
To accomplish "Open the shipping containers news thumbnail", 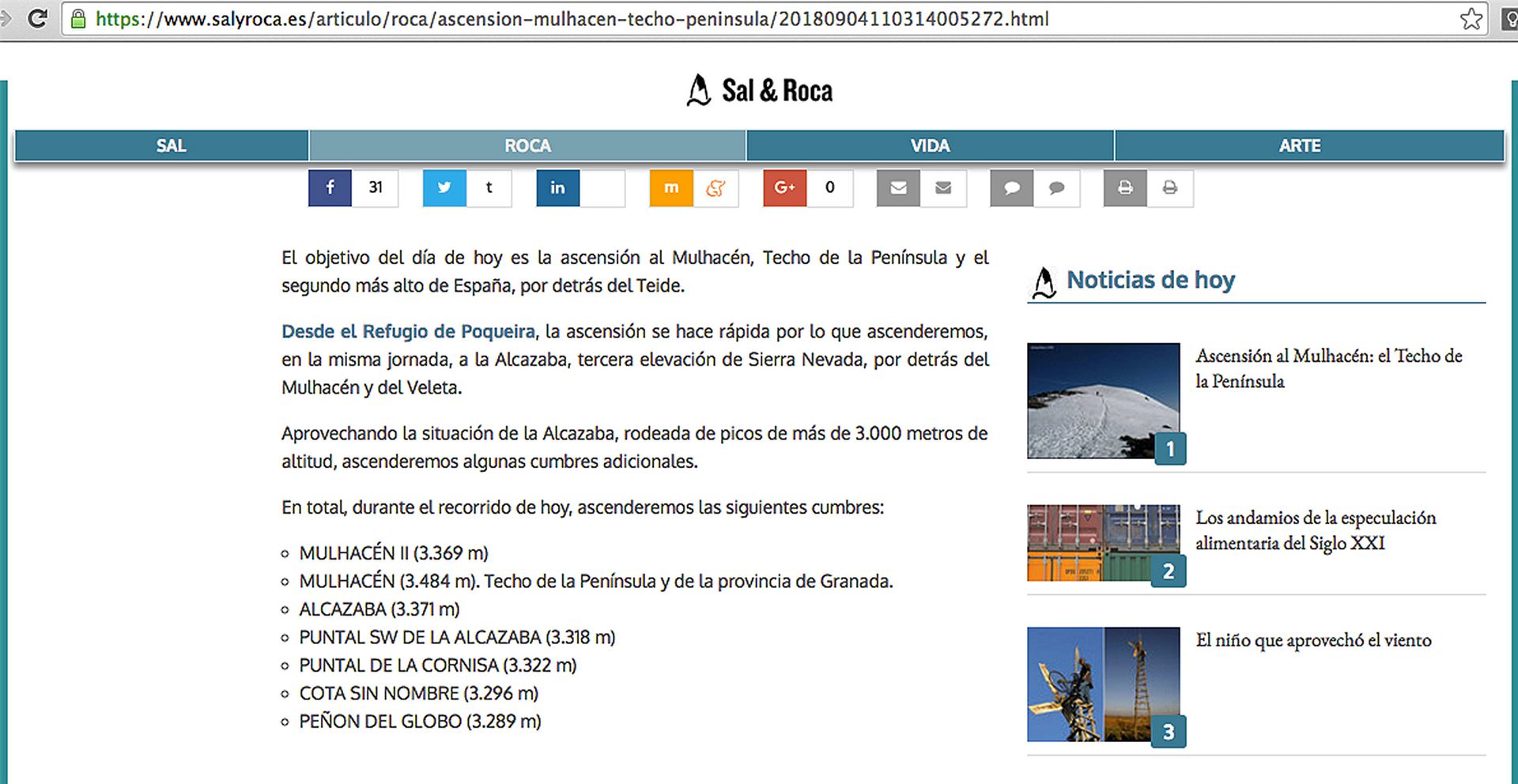I will pyautogui.click(x=1103, y=543).
